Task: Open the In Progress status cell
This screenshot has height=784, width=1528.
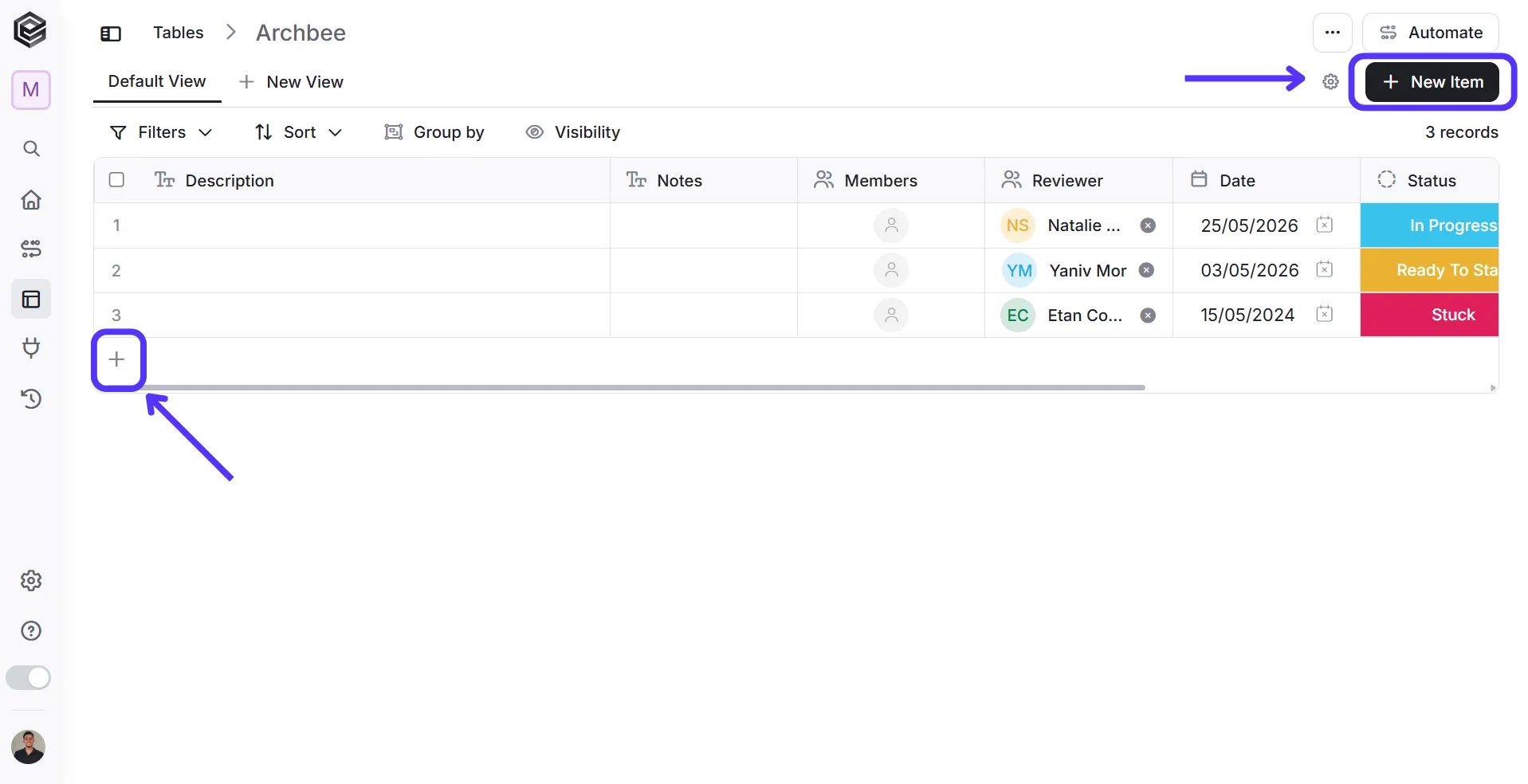Action: tap(1429, 225)
